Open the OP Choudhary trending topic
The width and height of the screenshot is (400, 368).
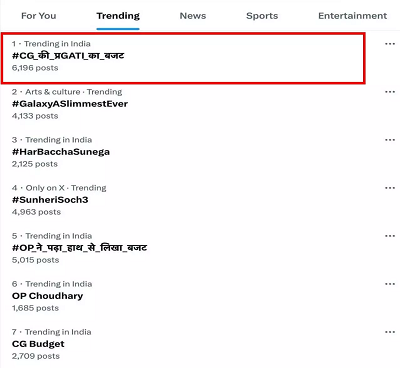coord(47,296)
